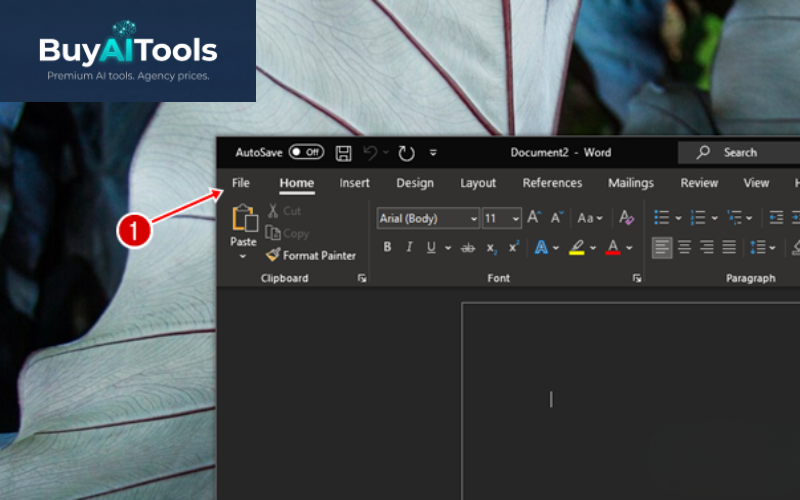
Task: Open the Design tab
Action: tap(415, 183)
